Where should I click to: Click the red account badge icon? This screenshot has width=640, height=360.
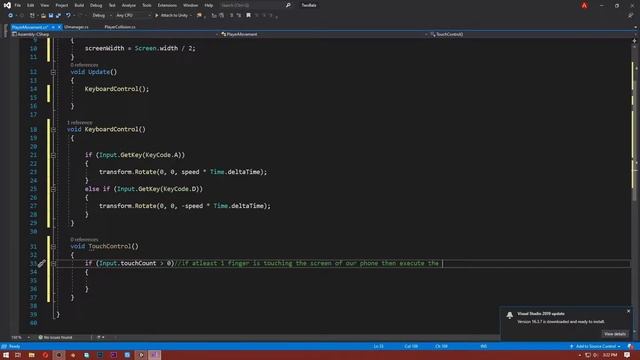tap(584, 5)
